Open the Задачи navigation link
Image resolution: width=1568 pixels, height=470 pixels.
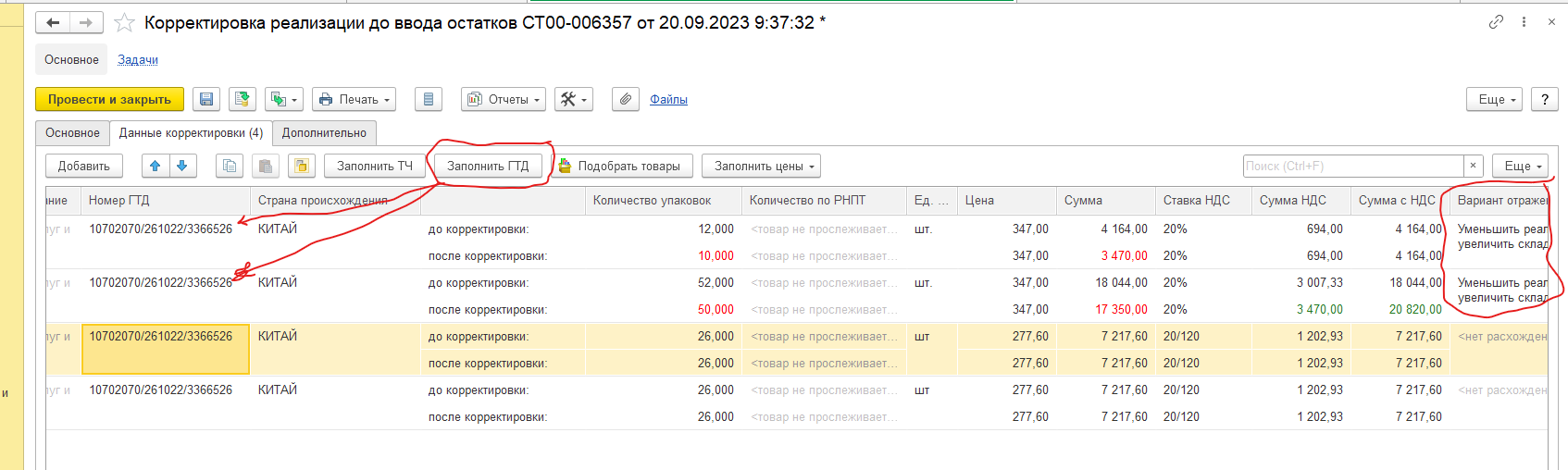138,60
